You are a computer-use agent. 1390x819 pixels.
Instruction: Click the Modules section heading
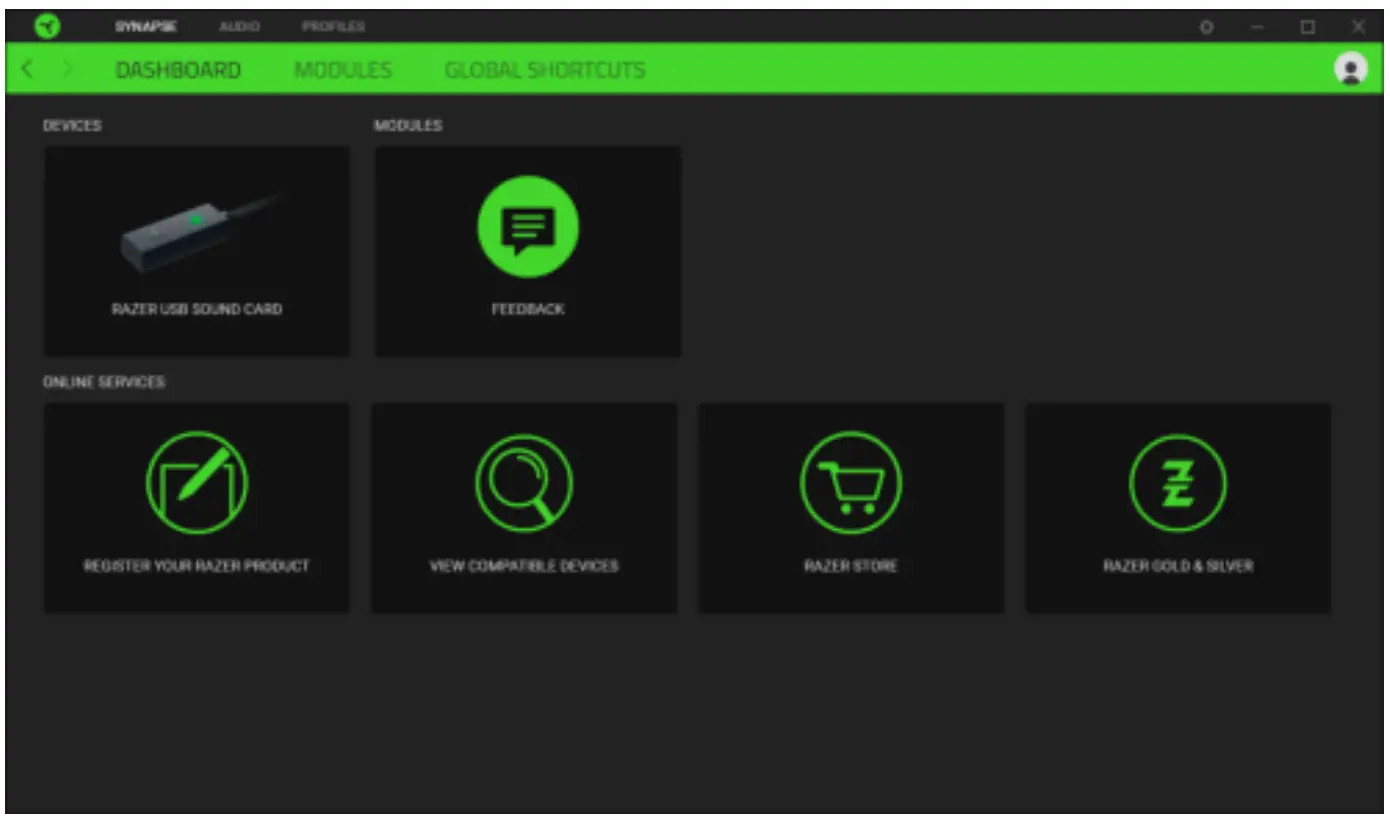click(408, 126)
